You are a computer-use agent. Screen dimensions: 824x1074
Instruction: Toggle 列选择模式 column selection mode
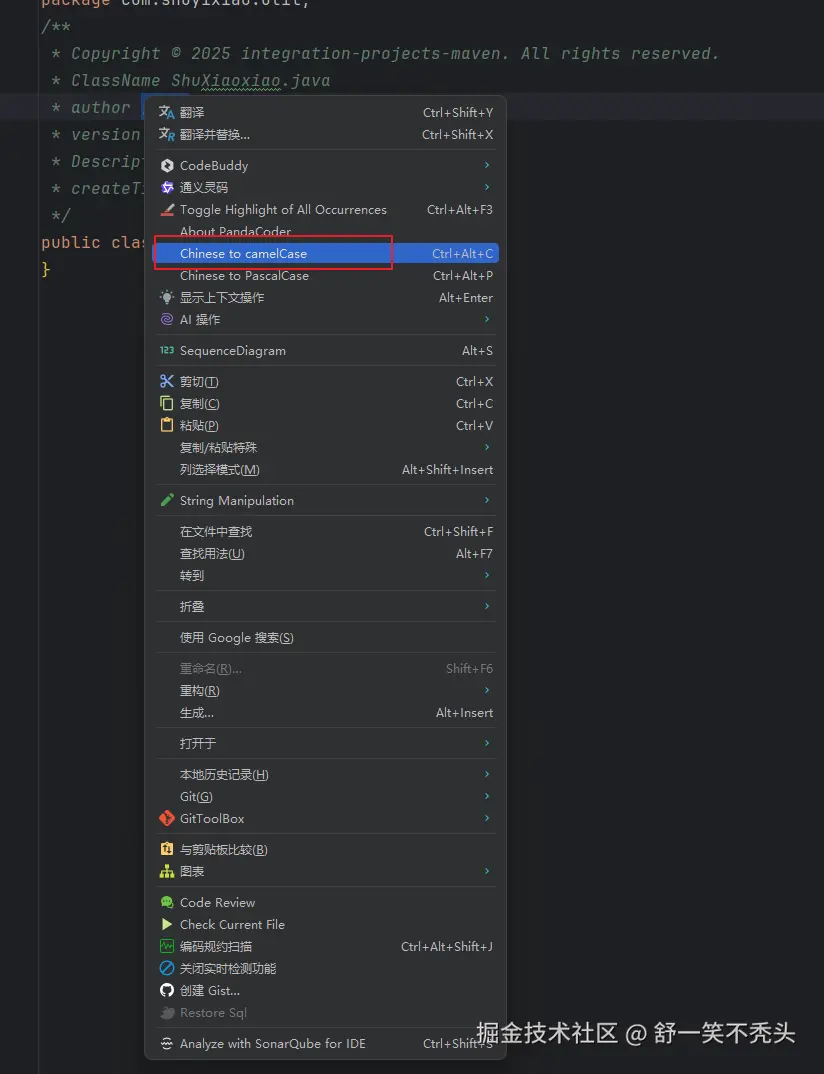(220, 470)
